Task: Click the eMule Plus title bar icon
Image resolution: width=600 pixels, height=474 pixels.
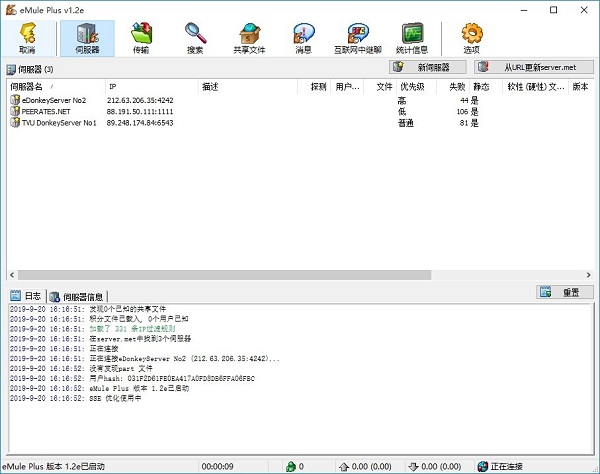Action: [x=11, y=10]
